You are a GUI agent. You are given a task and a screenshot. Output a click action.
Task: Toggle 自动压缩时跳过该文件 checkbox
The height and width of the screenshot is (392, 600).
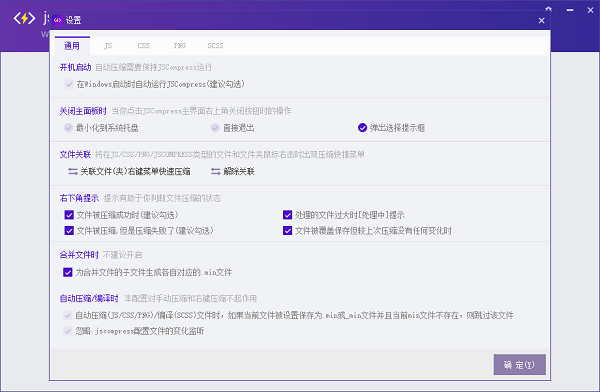click(68, 315)
